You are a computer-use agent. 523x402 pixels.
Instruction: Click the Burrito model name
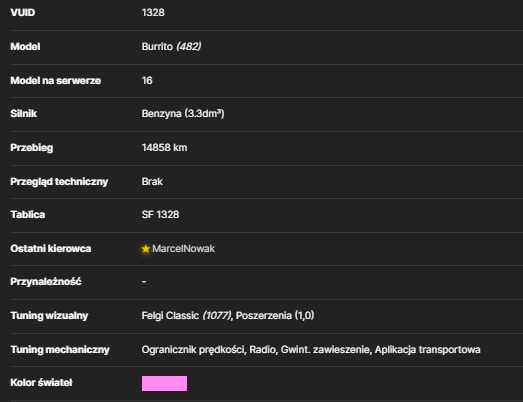[157, 46]
